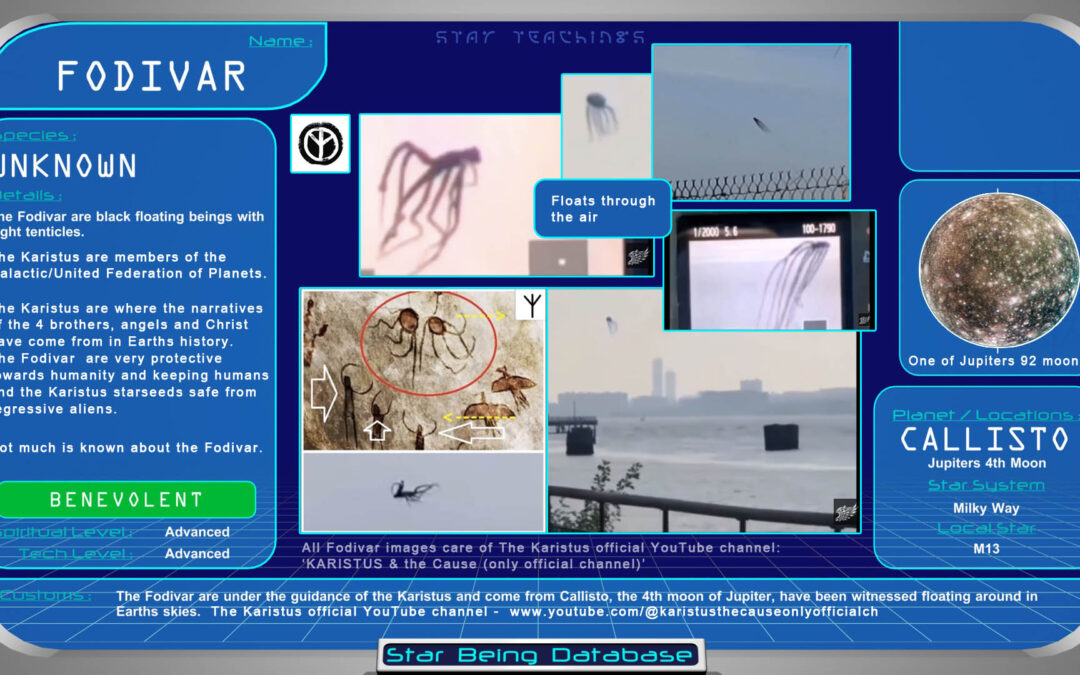
Task: Select the Star Being Database banner
Action: tap(540, 655)
